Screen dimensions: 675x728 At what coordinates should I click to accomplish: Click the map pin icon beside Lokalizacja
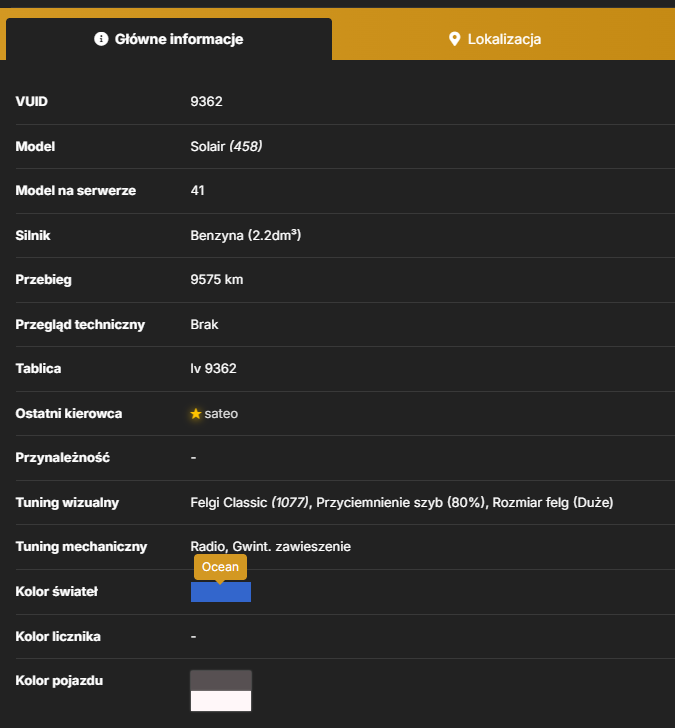point(454,39)
